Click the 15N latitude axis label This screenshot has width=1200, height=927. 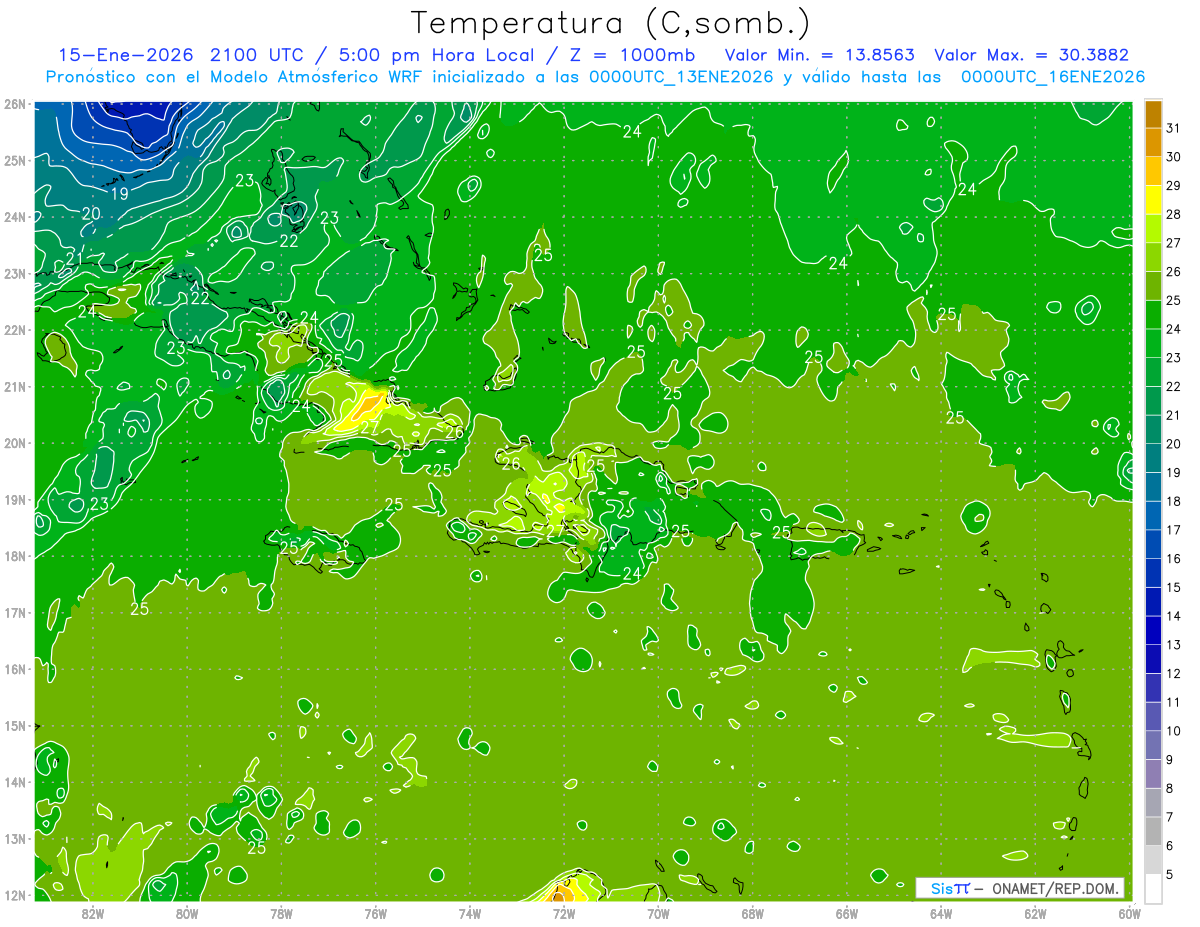tap(15, 726)
